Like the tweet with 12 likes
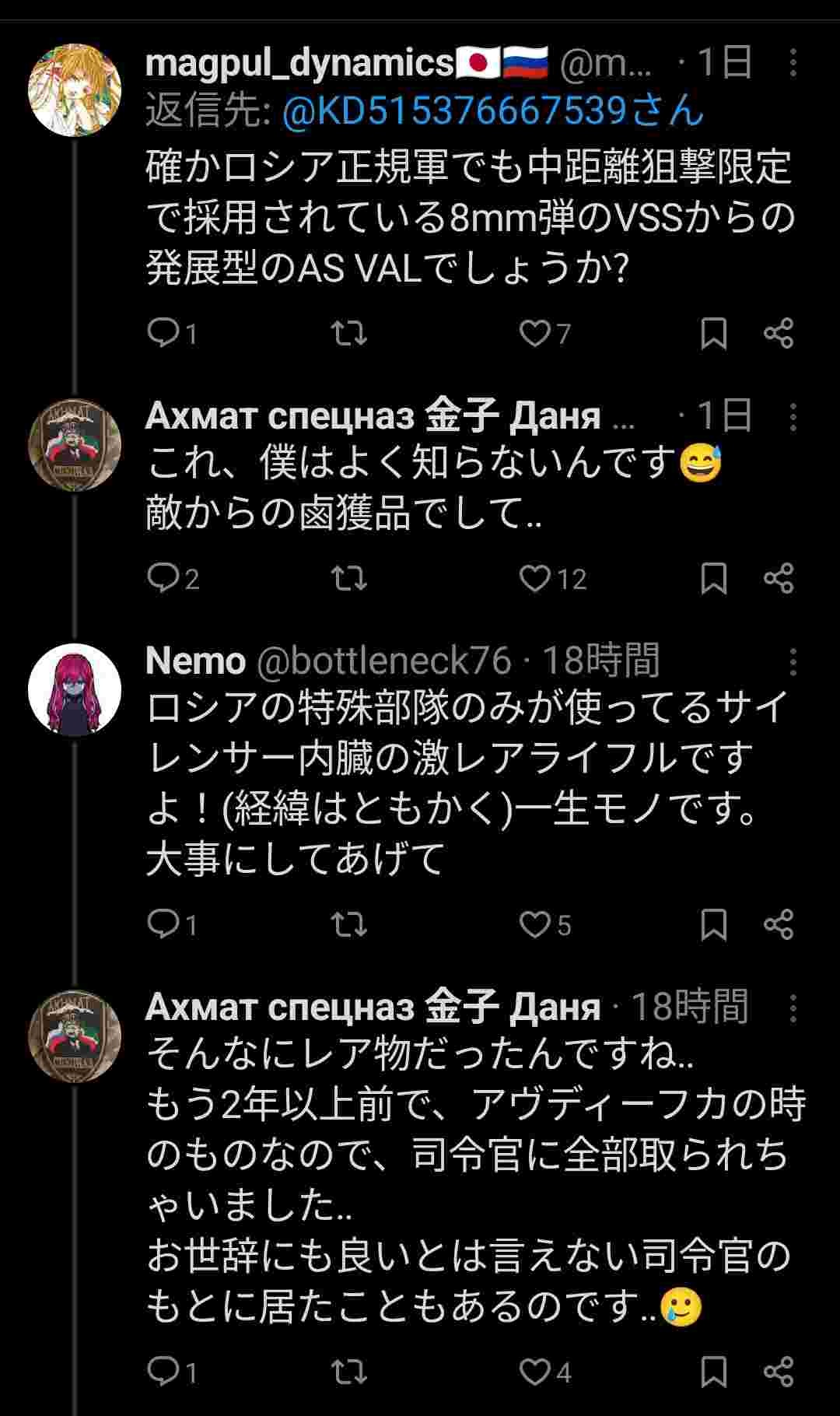Screen dimensions: 840x1416 point(535,579)
